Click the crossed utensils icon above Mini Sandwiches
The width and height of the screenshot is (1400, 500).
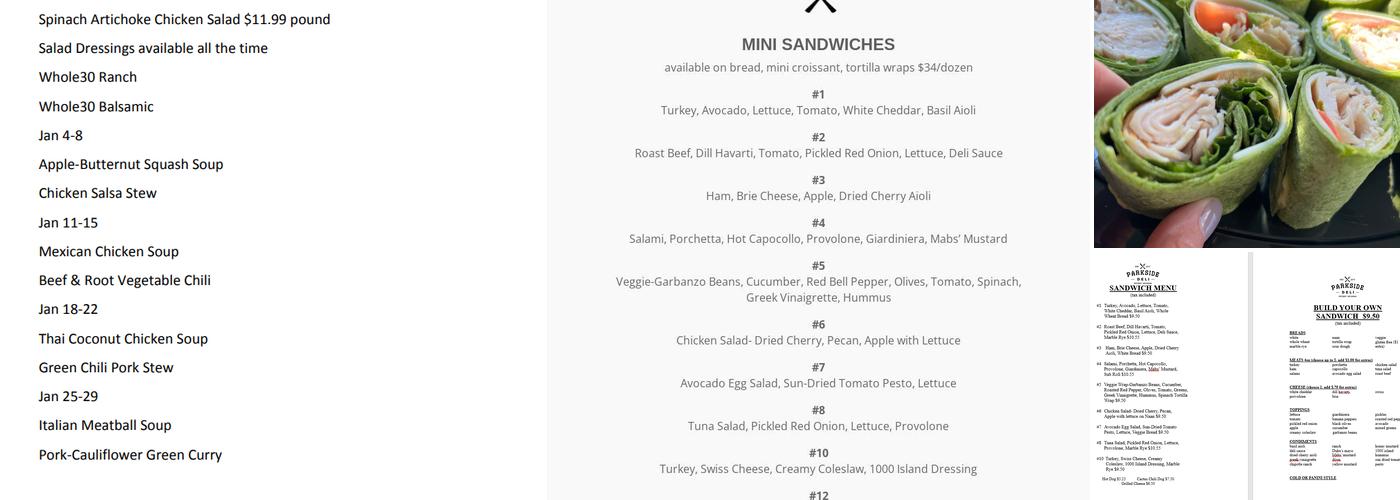click(x=819, y=5)
